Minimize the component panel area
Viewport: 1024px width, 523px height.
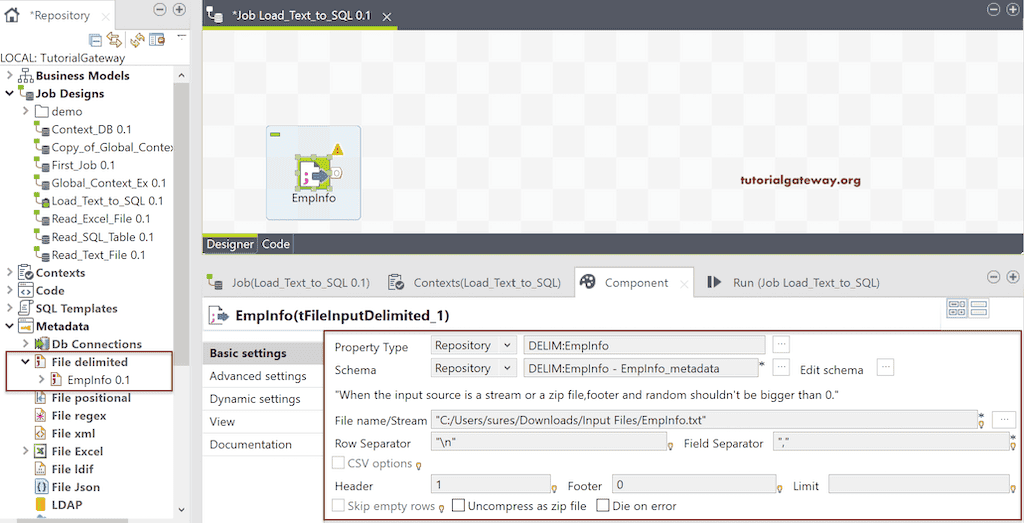click(993, 277)
